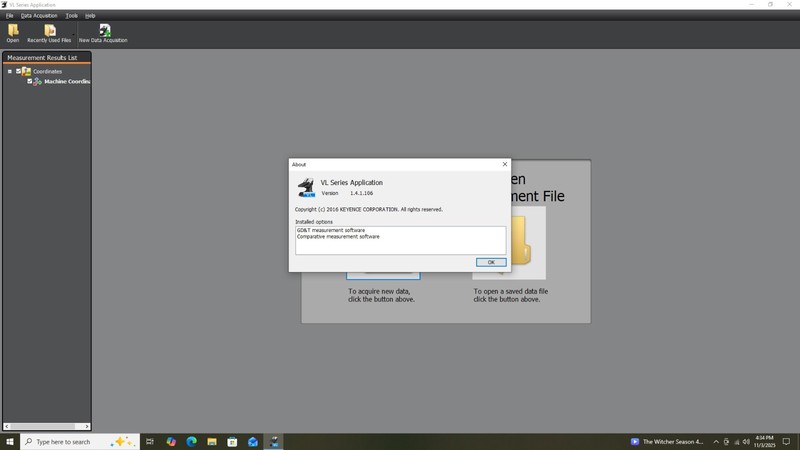Click the horizontal scrollbar thumb in results panel
The height and width of the screenshot is (450, 800).
pos(42,427)
